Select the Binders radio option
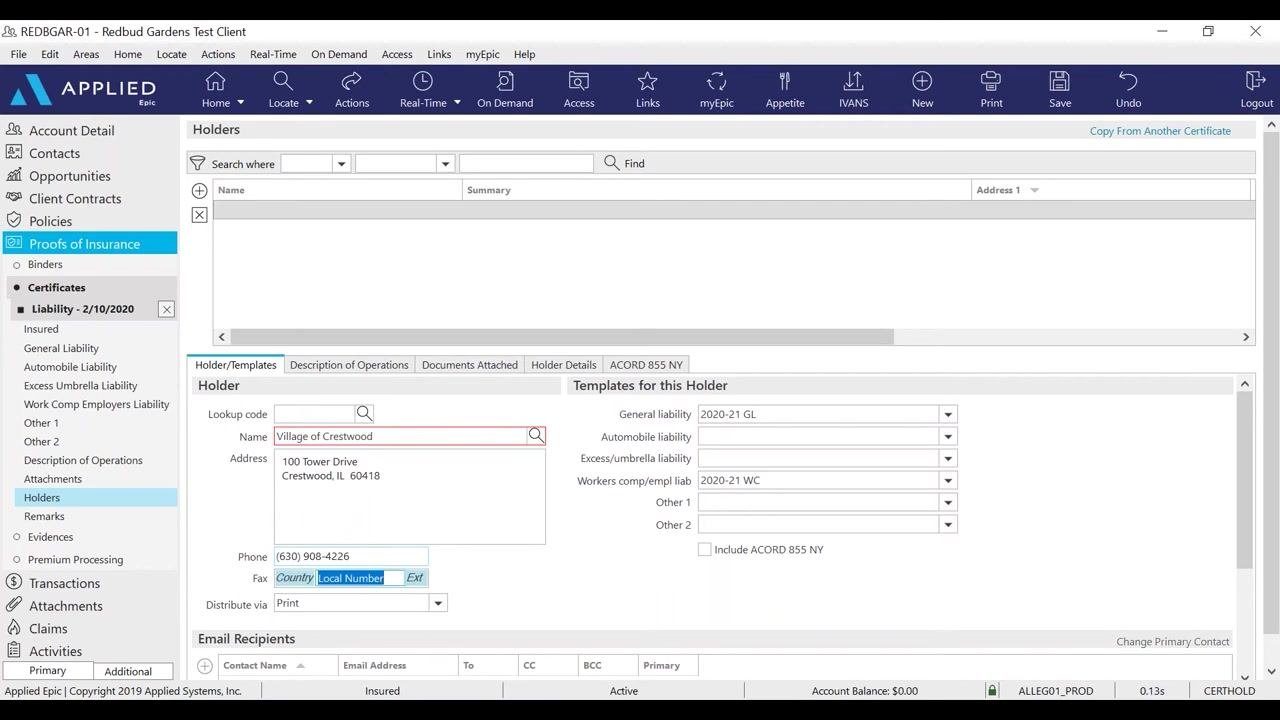The width and height of the screenshot is (1280, 720). tap(17, 265)
